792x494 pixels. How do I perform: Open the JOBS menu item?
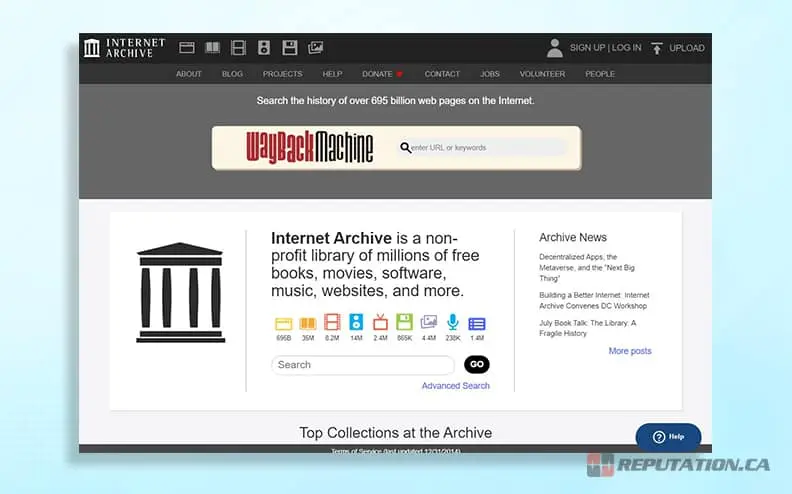[490, 74]
